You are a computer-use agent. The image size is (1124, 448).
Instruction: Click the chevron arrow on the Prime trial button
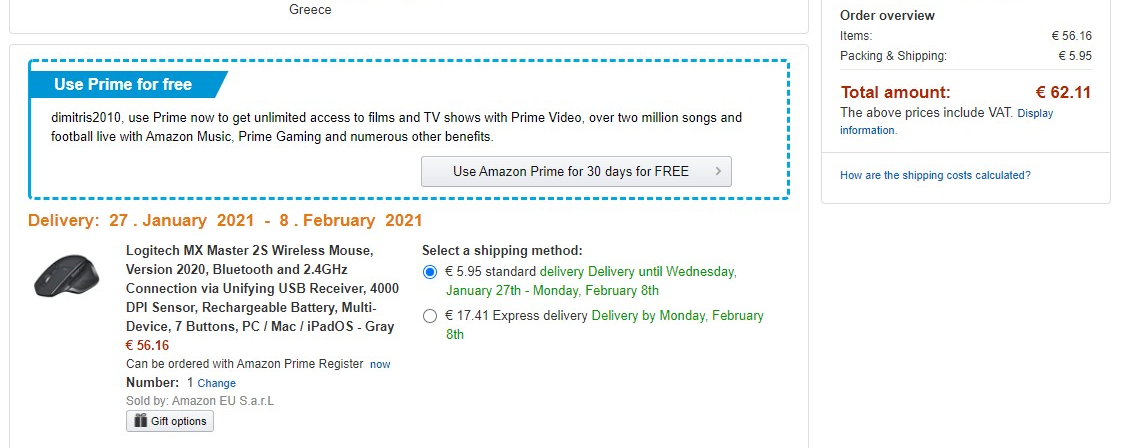[718, 171]
